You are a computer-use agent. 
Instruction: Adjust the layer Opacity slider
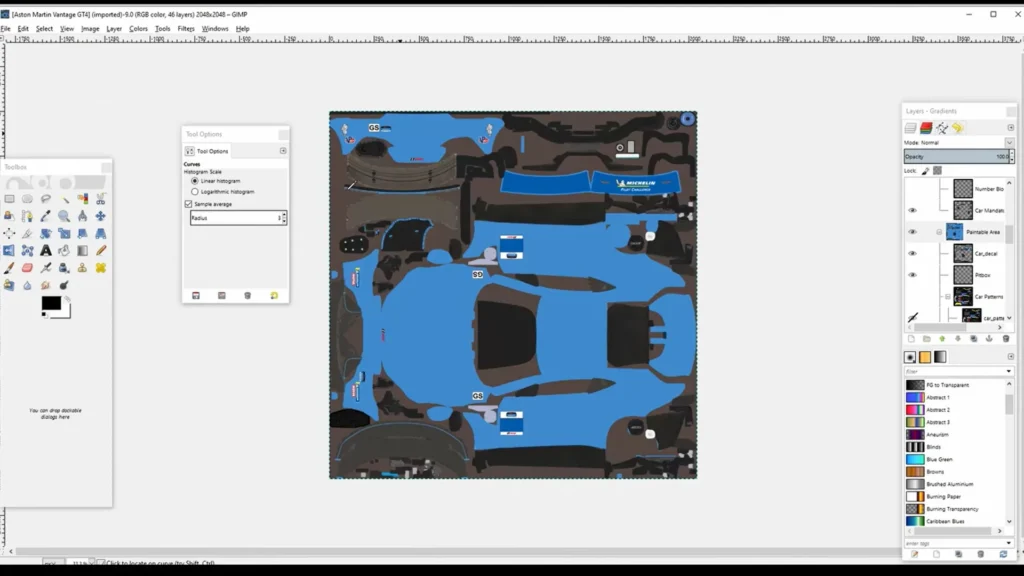pyautogui.click(x=957, y=157)
